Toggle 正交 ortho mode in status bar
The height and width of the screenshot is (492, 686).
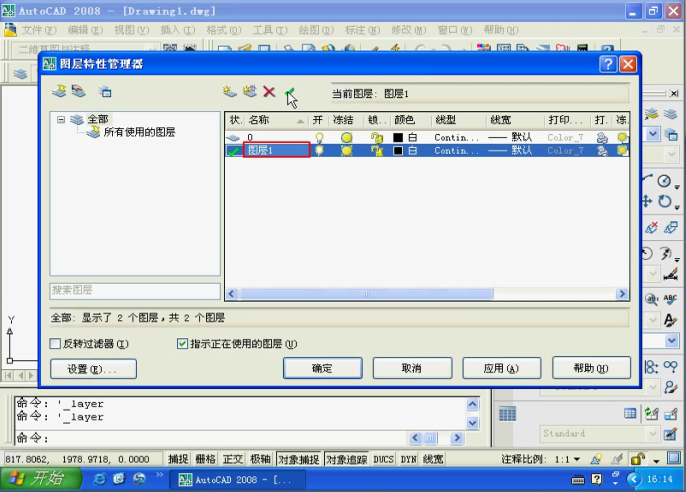232,459
